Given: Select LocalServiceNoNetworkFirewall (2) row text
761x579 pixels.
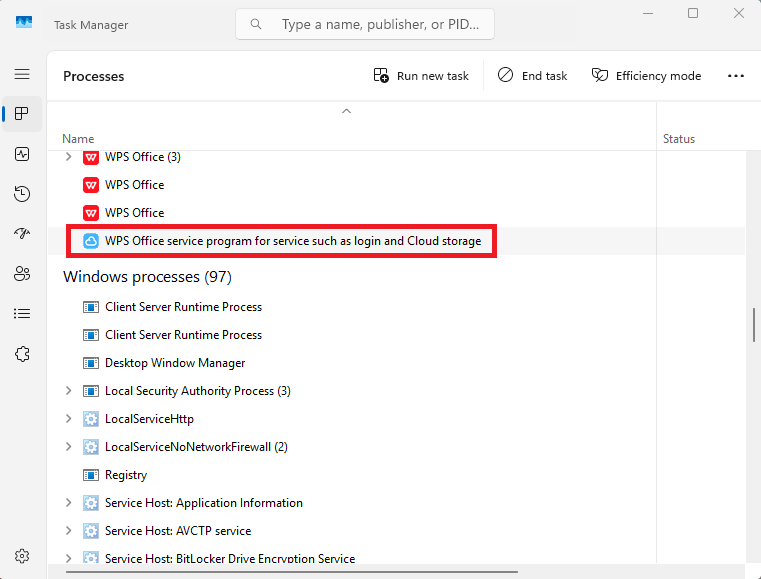Looking at the screenshot, I should tap(197, 447).
